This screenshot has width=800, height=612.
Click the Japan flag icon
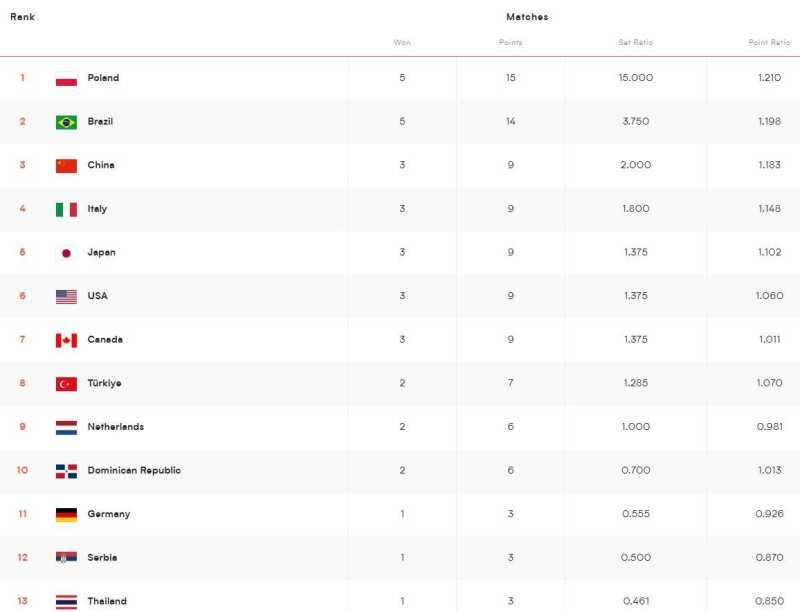(x=66, y=253)
